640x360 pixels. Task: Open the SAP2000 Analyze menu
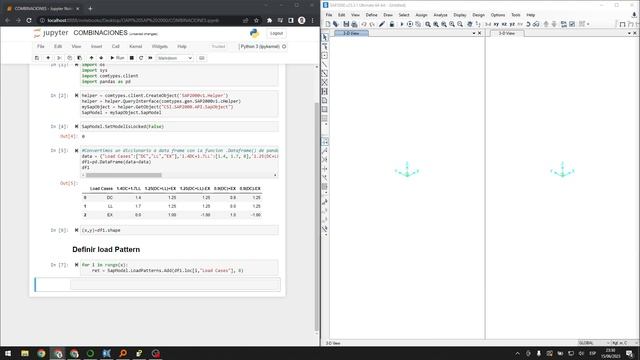click(x=440, y=15)
